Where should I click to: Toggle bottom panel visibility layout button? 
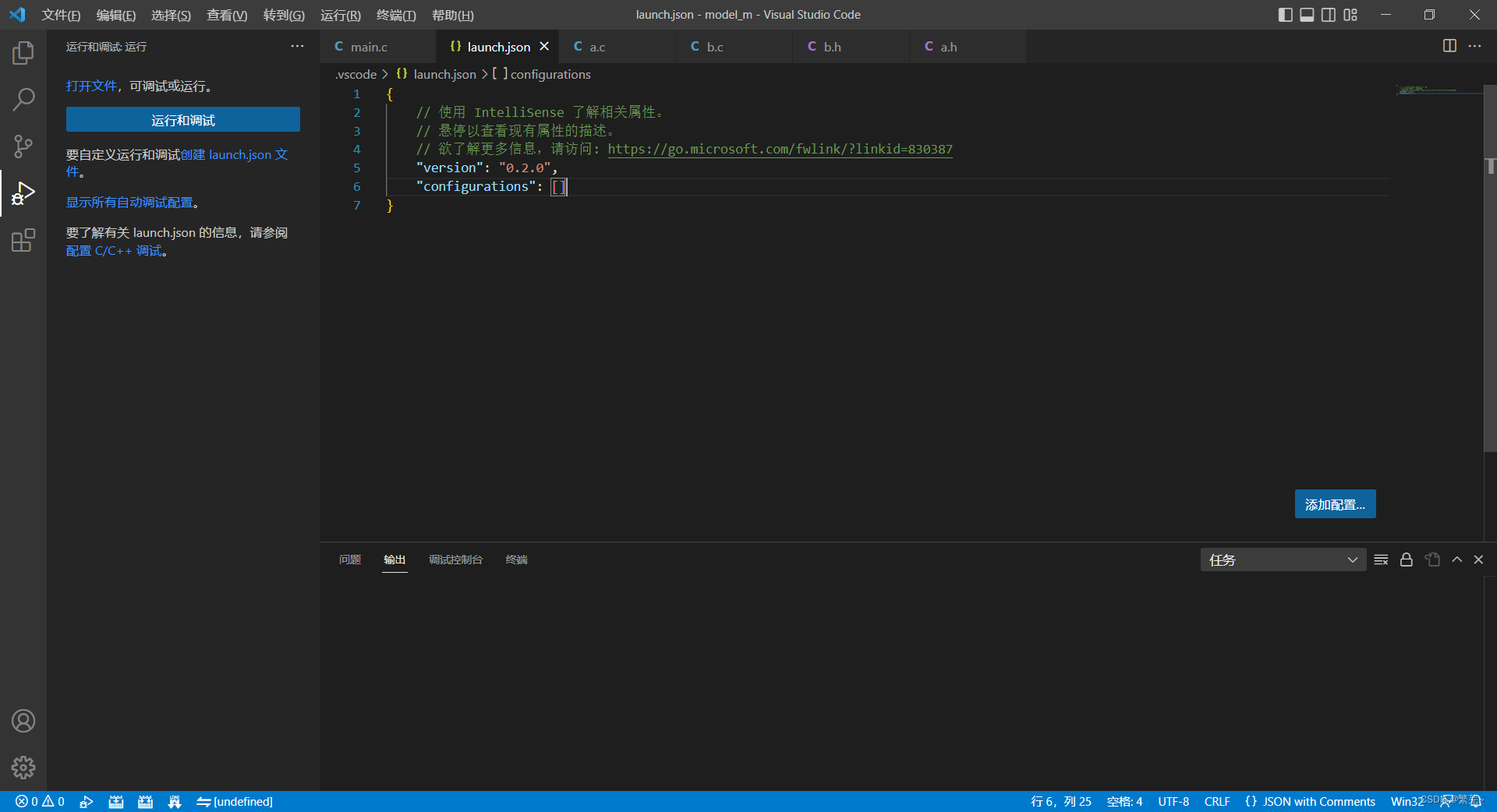[1307, 15]
